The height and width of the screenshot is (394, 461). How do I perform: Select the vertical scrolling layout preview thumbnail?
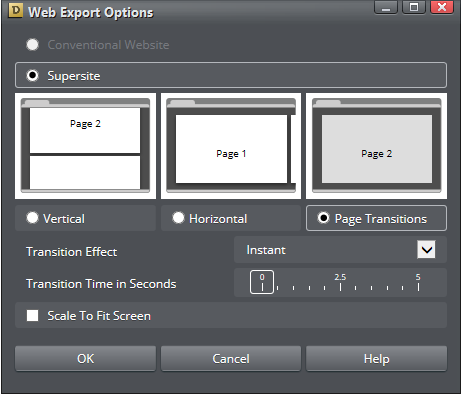pos(85,146)
